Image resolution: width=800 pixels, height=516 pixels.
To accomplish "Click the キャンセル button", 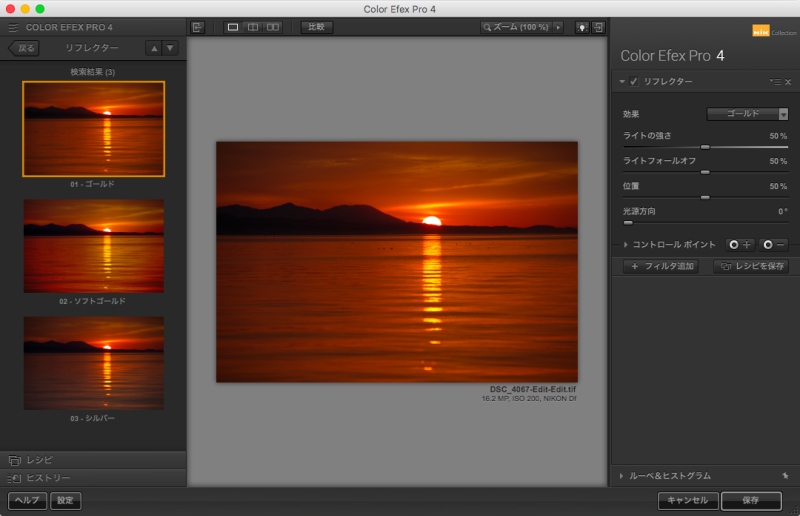I will [x=688, y=500].
